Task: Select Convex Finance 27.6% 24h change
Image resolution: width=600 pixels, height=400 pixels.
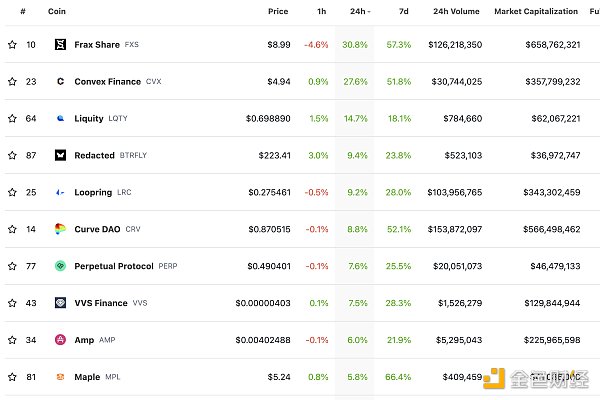Action: [x=355, y=82]
